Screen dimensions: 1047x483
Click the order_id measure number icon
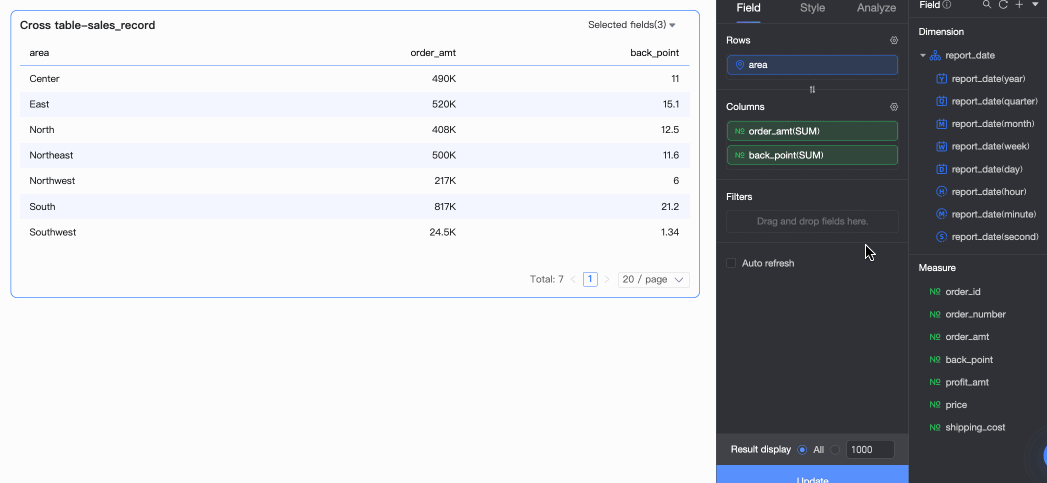coord(935,292)
